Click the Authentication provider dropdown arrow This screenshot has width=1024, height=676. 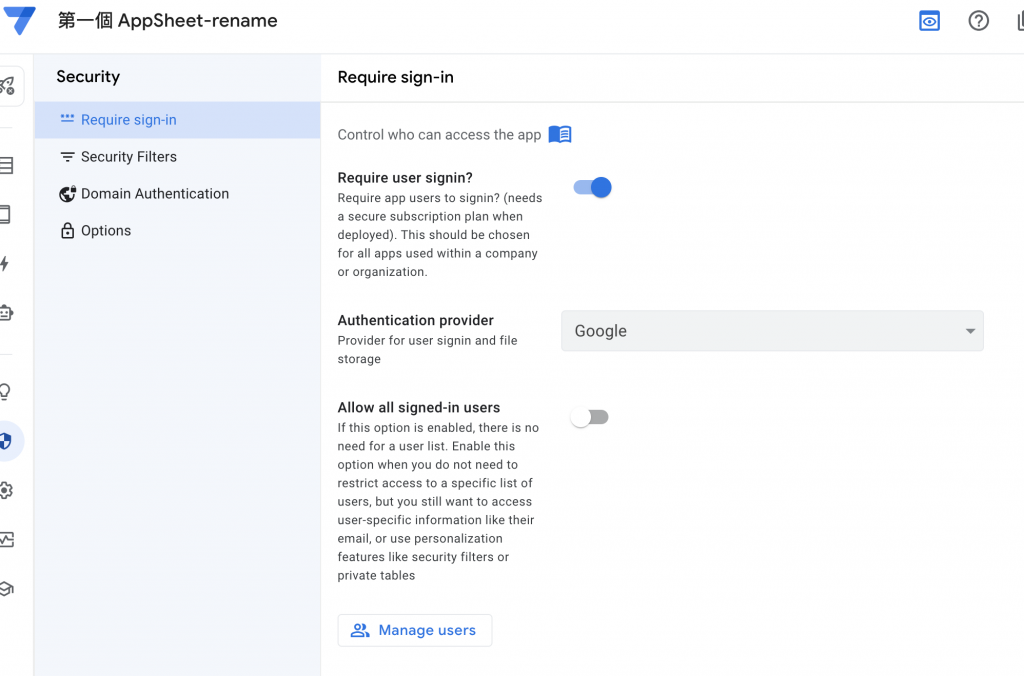(x=969, y=332)
